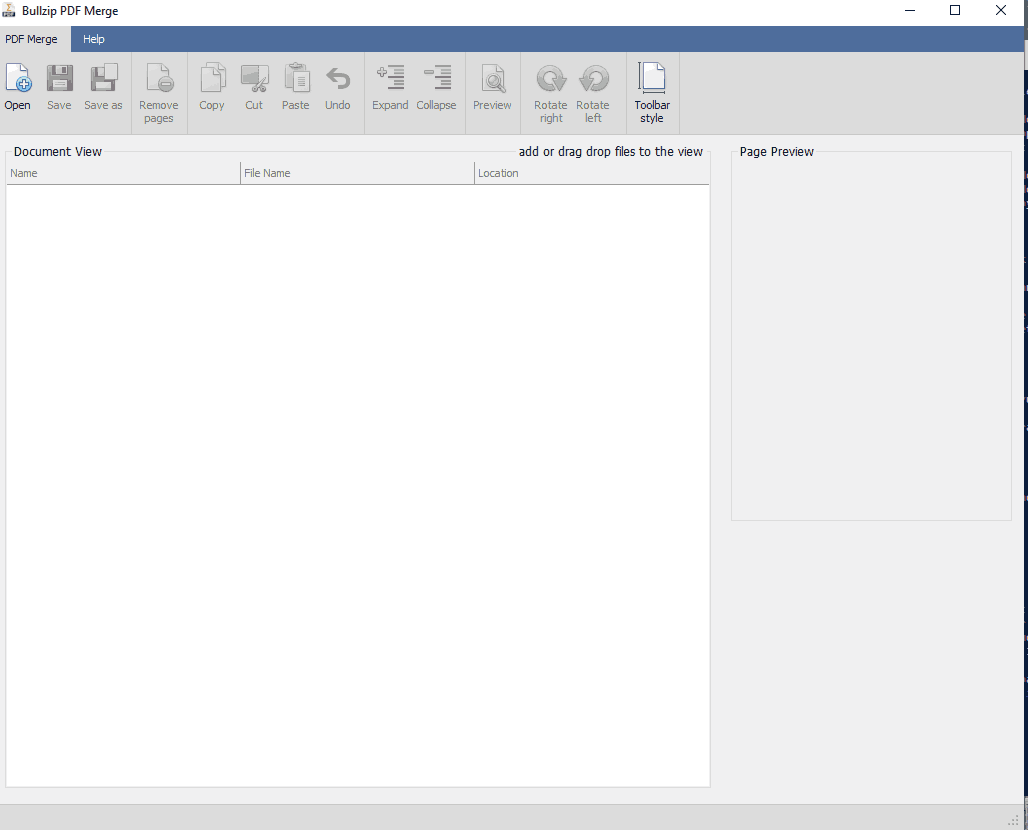The height and width of the screenshot is (830, 1028).
Task: Open the Preview magnifier tool
Action: (x=492, y=79)
